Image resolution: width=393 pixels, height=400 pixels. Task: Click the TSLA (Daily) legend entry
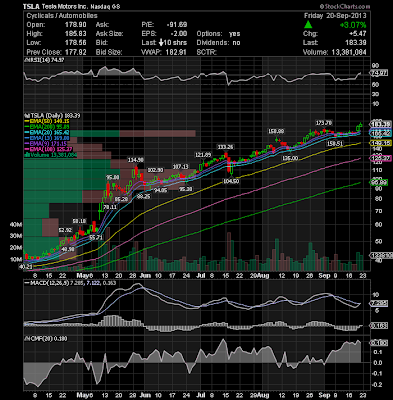click(53, 116)
